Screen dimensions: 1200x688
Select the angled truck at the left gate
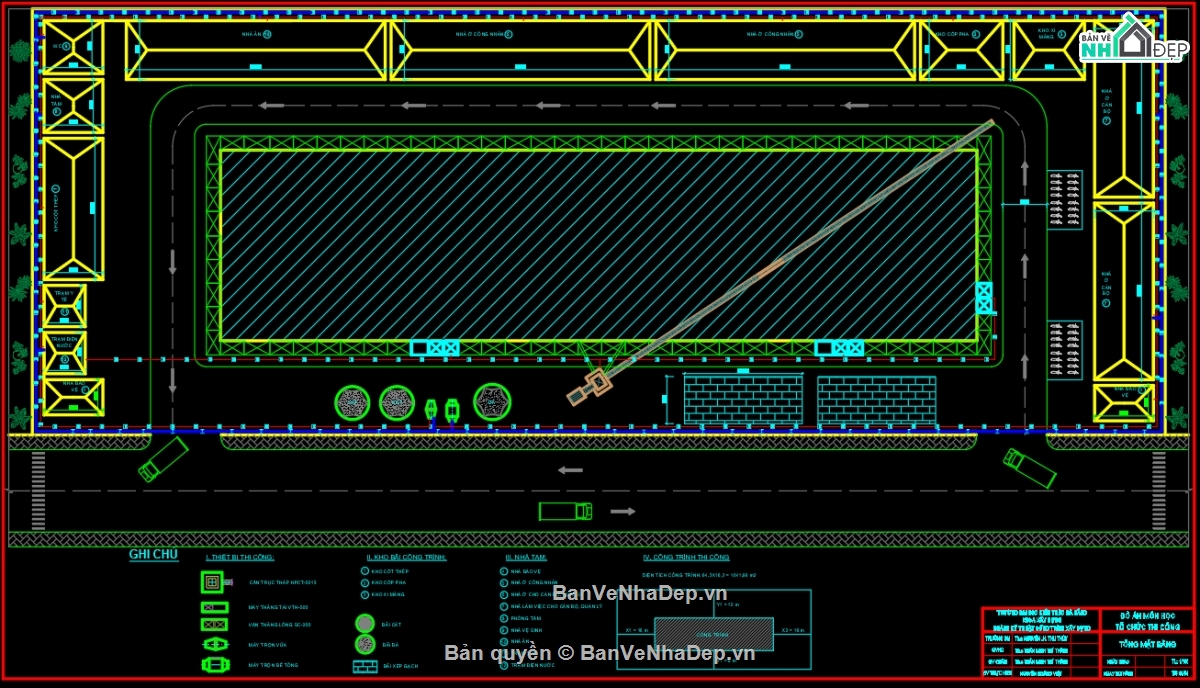(x=163, y=459)
